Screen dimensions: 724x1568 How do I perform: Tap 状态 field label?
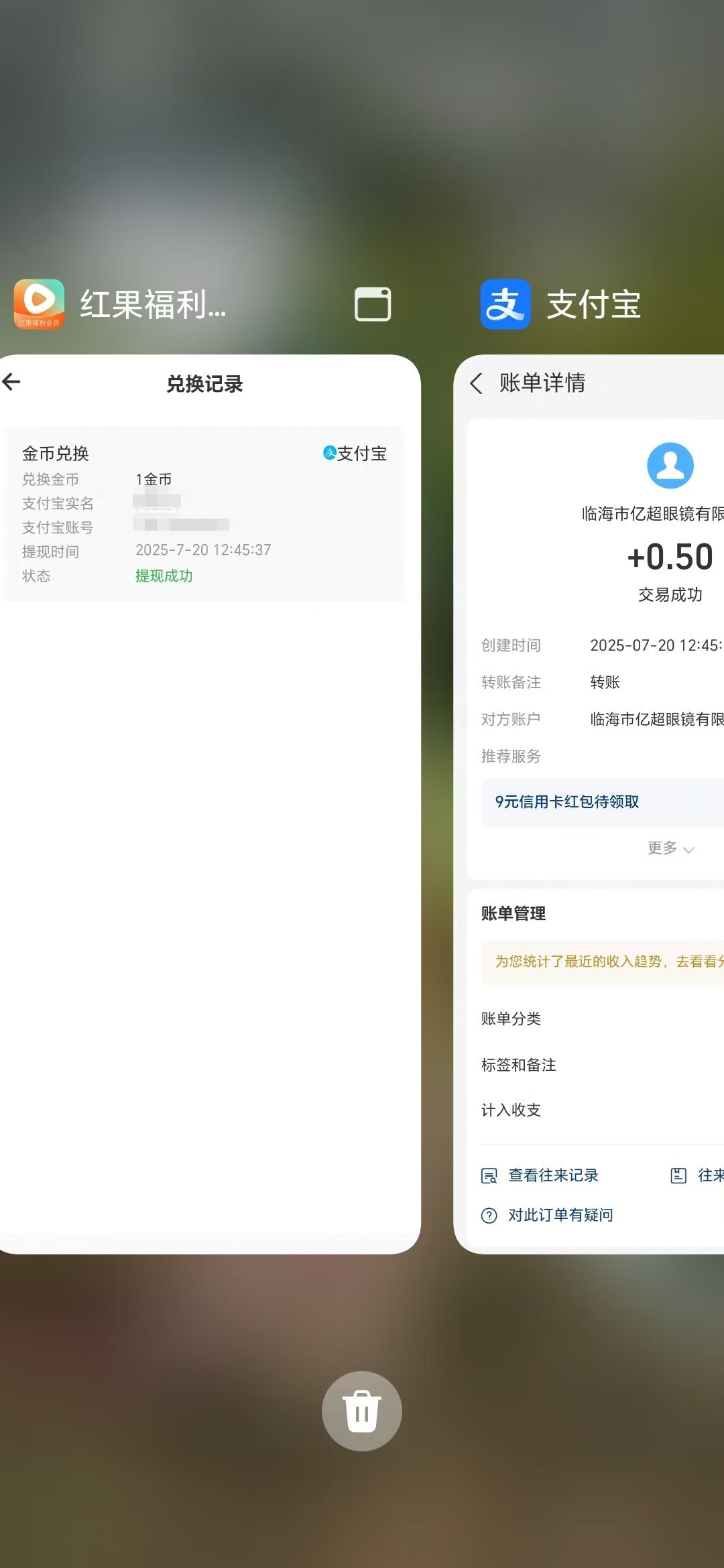(36, 576)
